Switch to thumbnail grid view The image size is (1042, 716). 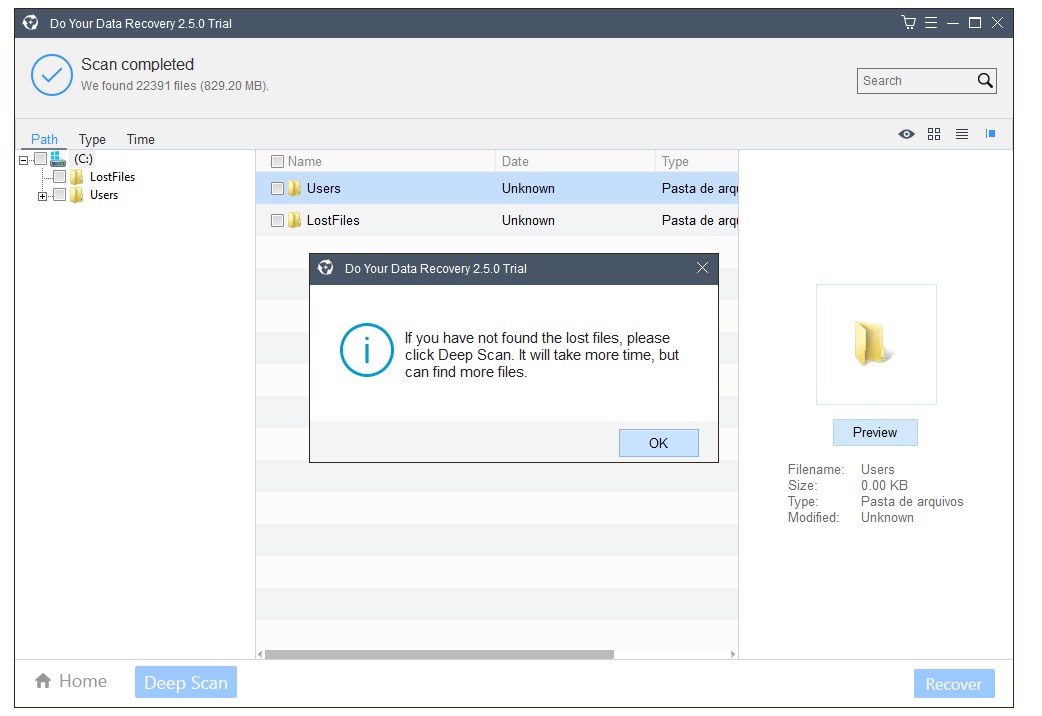(934, 134)
